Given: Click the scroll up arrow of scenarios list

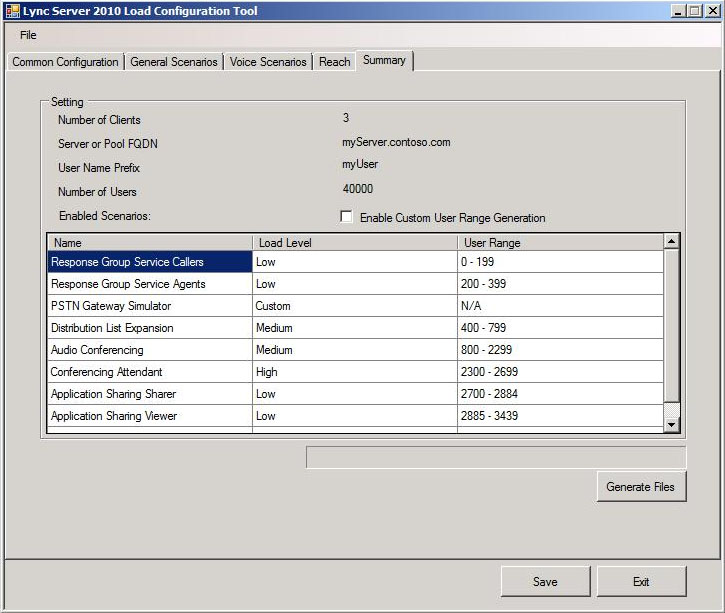Looking at the screenshot, I should coord(671,241).
